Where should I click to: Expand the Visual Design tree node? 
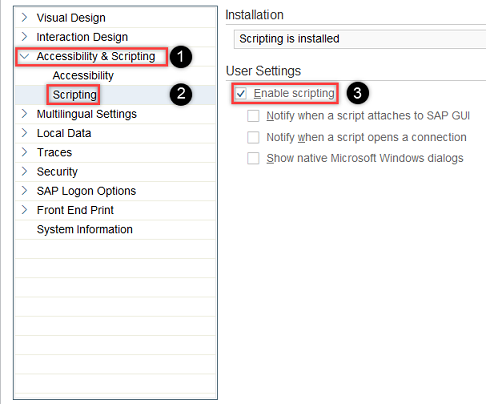click(x=24, y=17)
